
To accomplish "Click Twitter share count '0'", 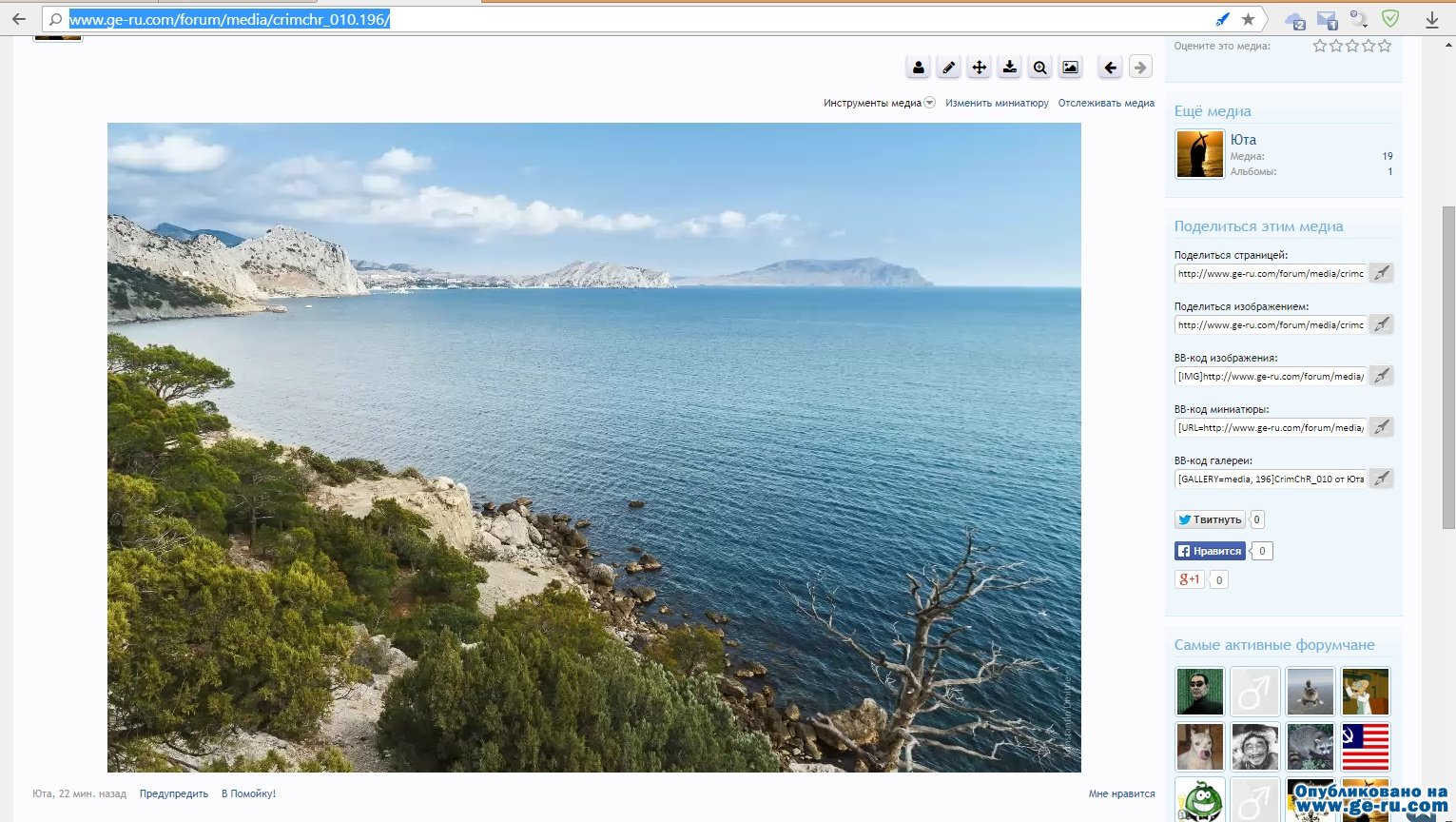I will [1256, 519].
